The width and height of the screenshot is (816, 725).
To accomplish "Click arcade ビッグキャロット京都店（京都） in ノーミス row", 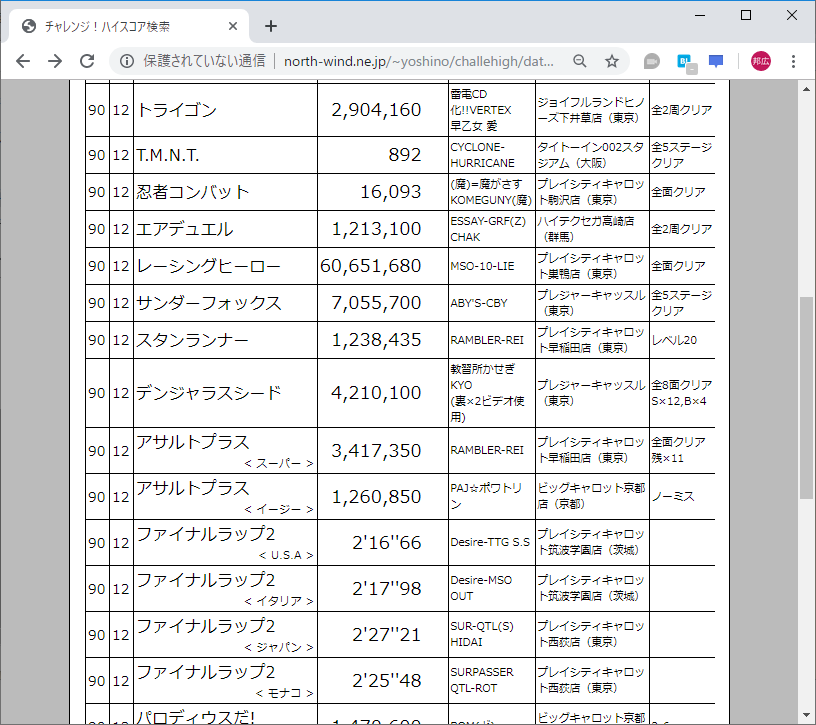I will pyautogui.click(x=591, y=496).
